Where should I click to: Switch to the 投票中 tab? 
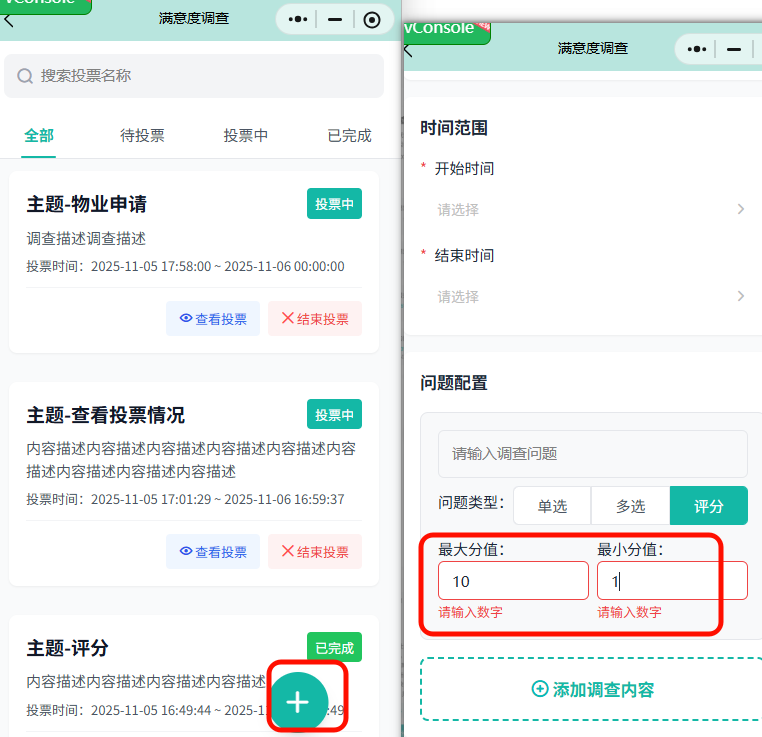[x=245, y=136]
